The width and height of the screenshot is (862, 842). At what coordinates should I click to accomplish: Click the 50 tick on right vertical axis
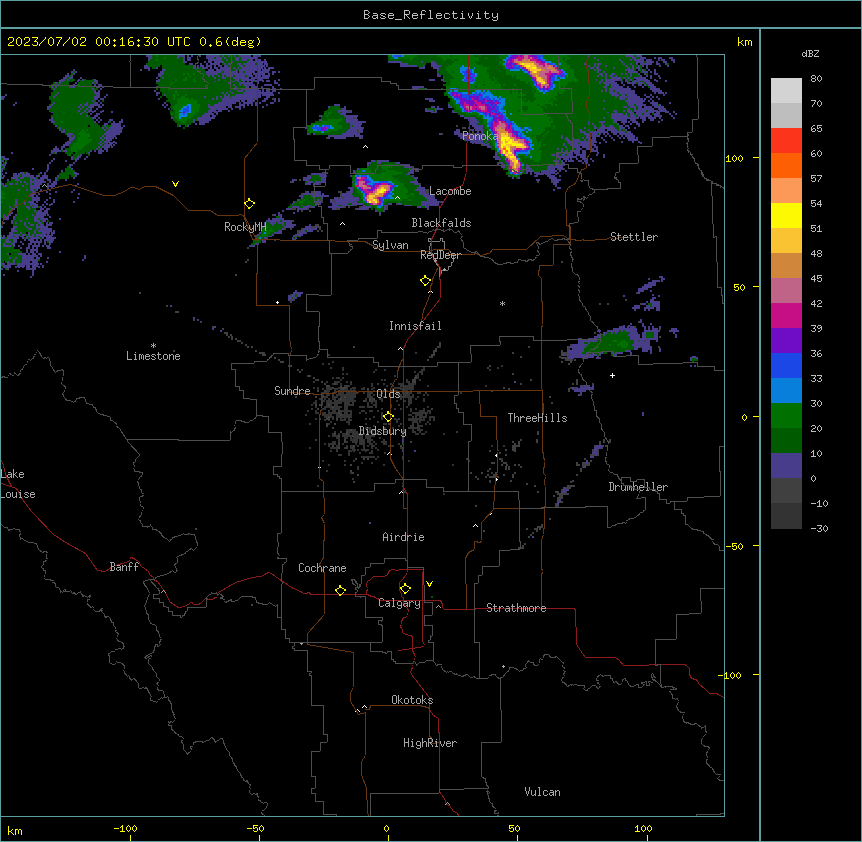pyautogui.click(x=739, y=287)
